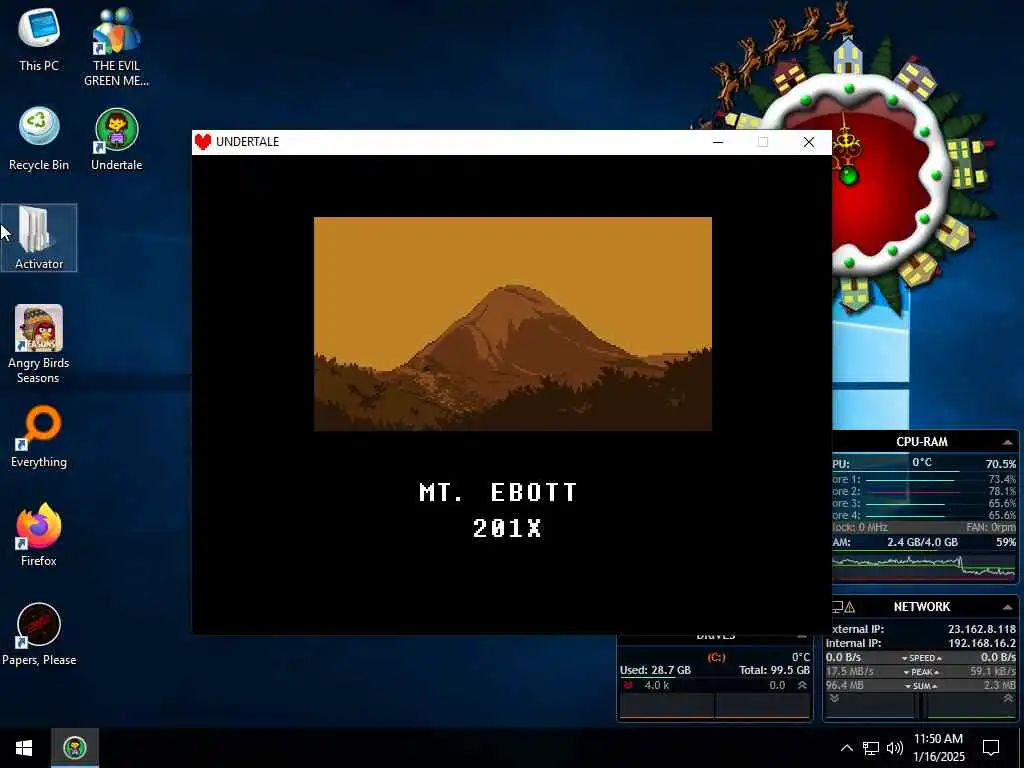The width and height of the screenshot is (1024, 768).
Task: Click the PEAK selector in NETWORK gadget
Action: [921, 672]
